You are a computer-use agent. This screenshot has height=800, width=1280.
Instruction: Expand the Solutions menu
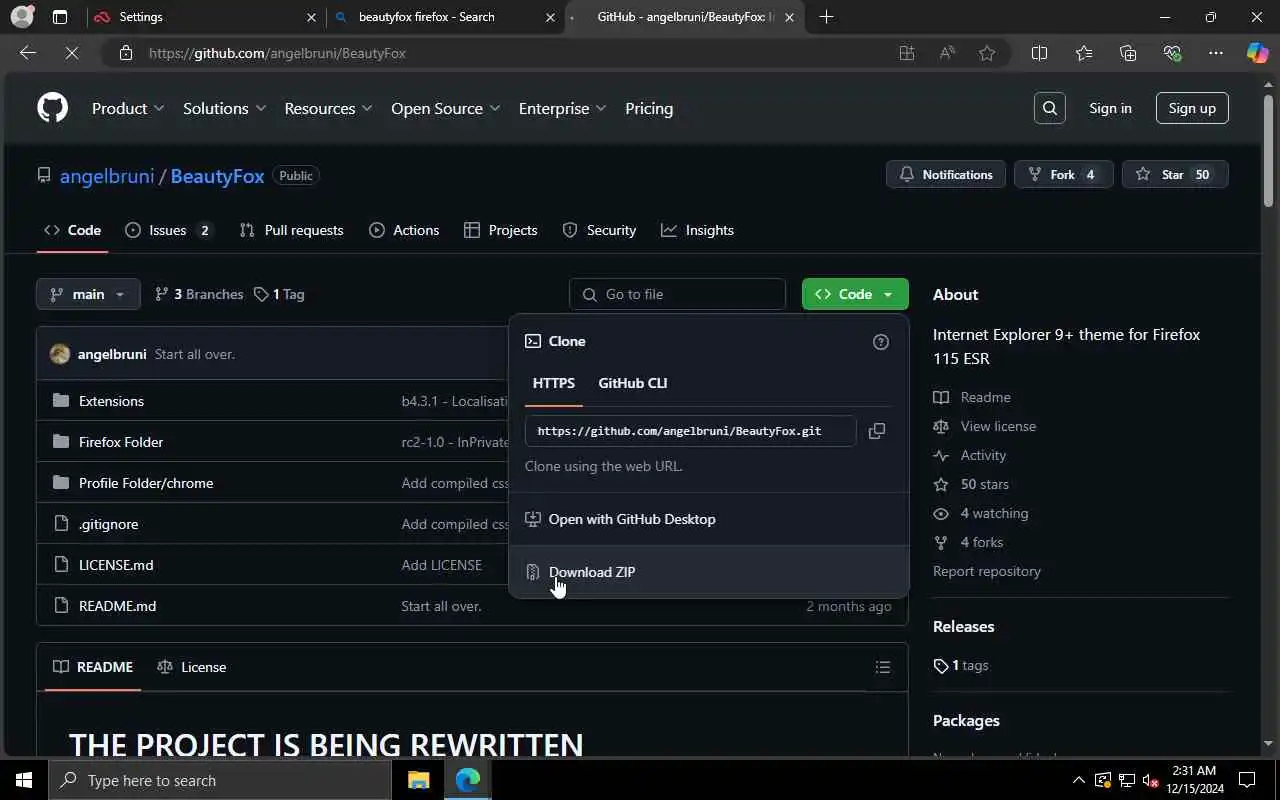[x=224, y=108]
